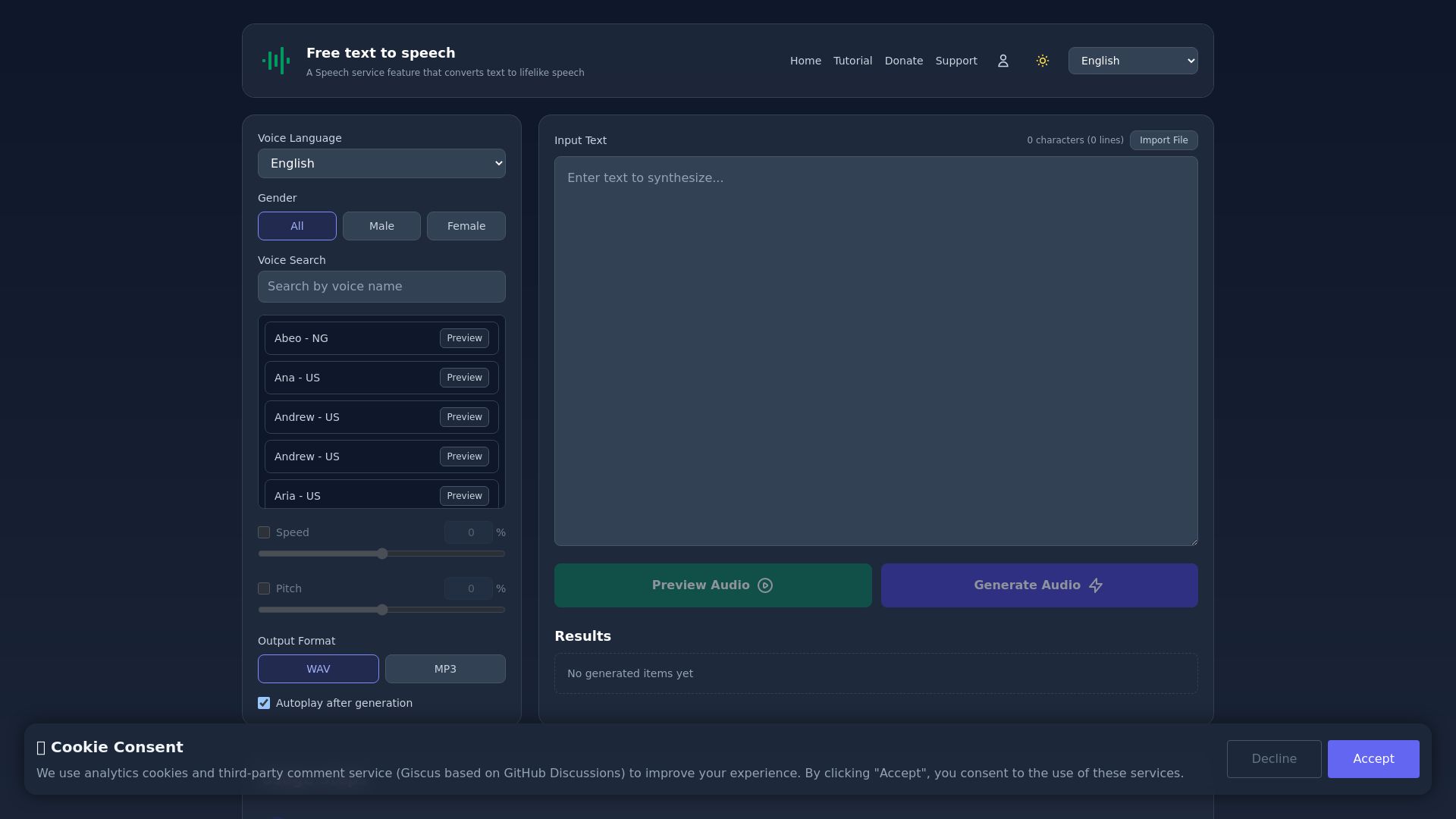Uncheck Autoplay after generation
This screenshot has height=819, width=1456.
[264, 703]
